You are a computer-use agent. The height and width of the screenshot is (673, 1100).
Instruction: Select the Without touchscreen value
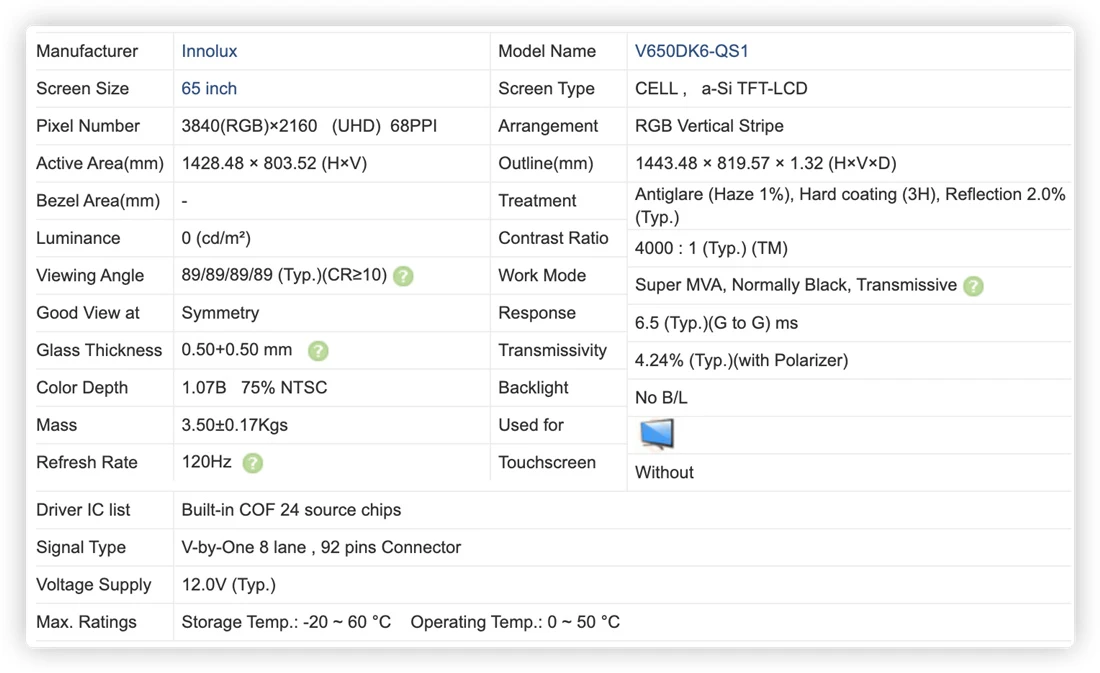click(x=664, y=472)
